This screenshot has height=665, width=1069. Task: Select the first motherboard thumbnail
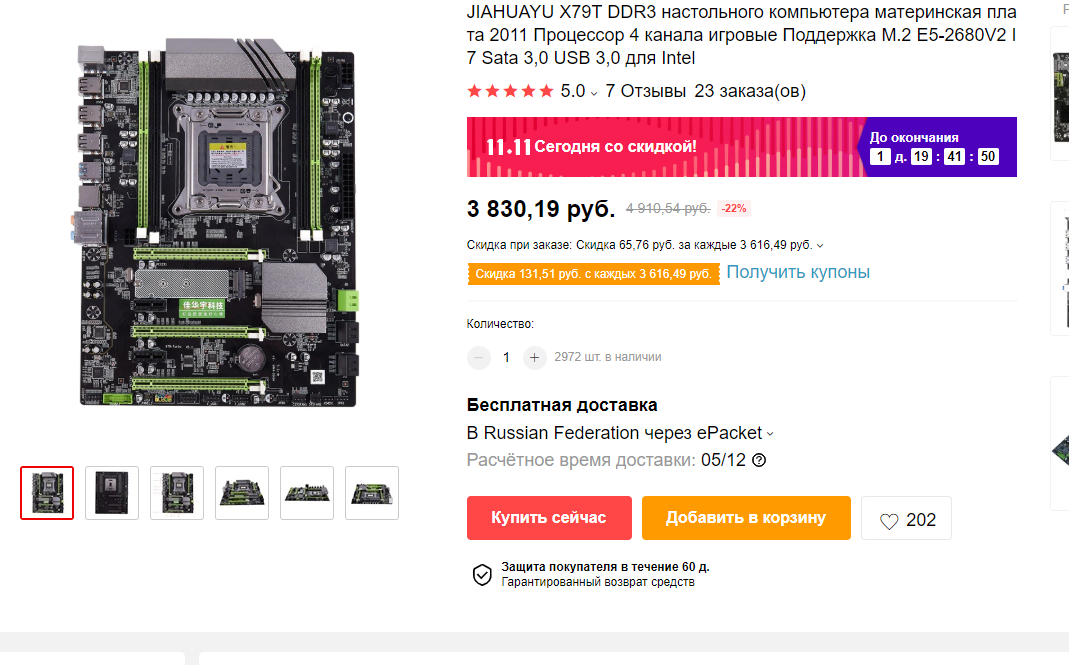[x=47, y=493]
